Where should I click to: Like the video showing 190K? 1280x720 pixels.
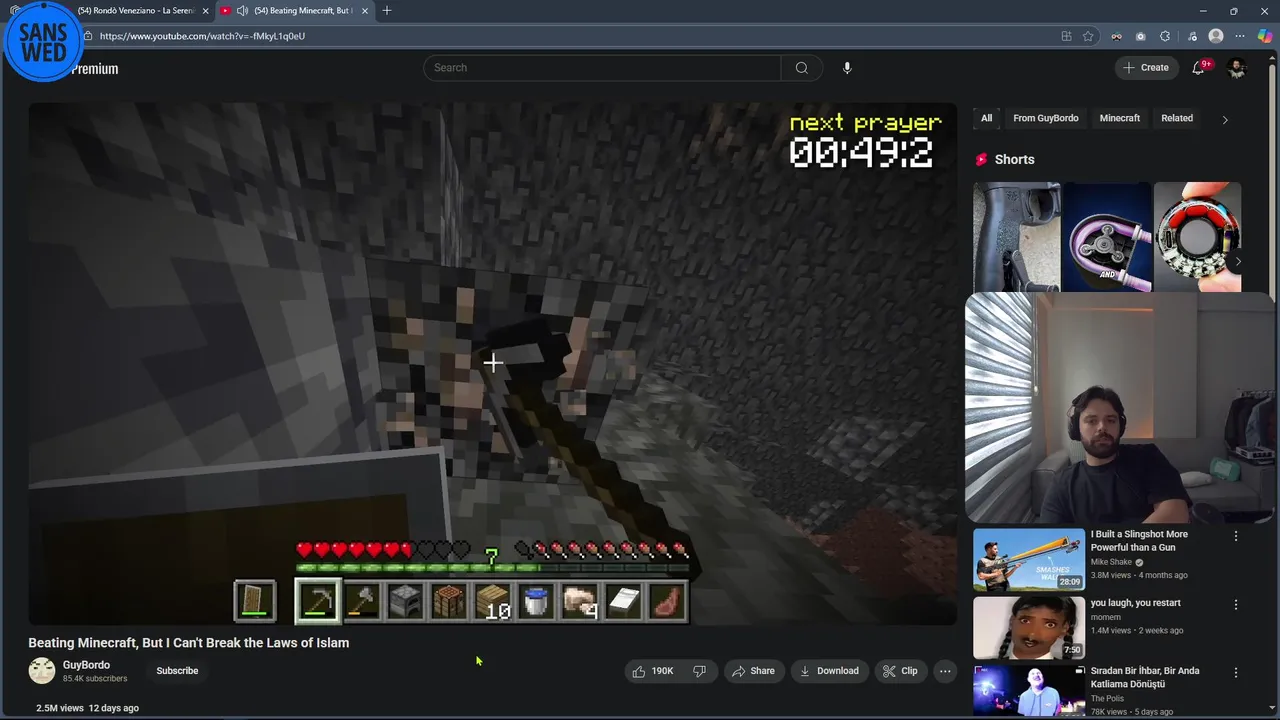click(x=653, y=671)
